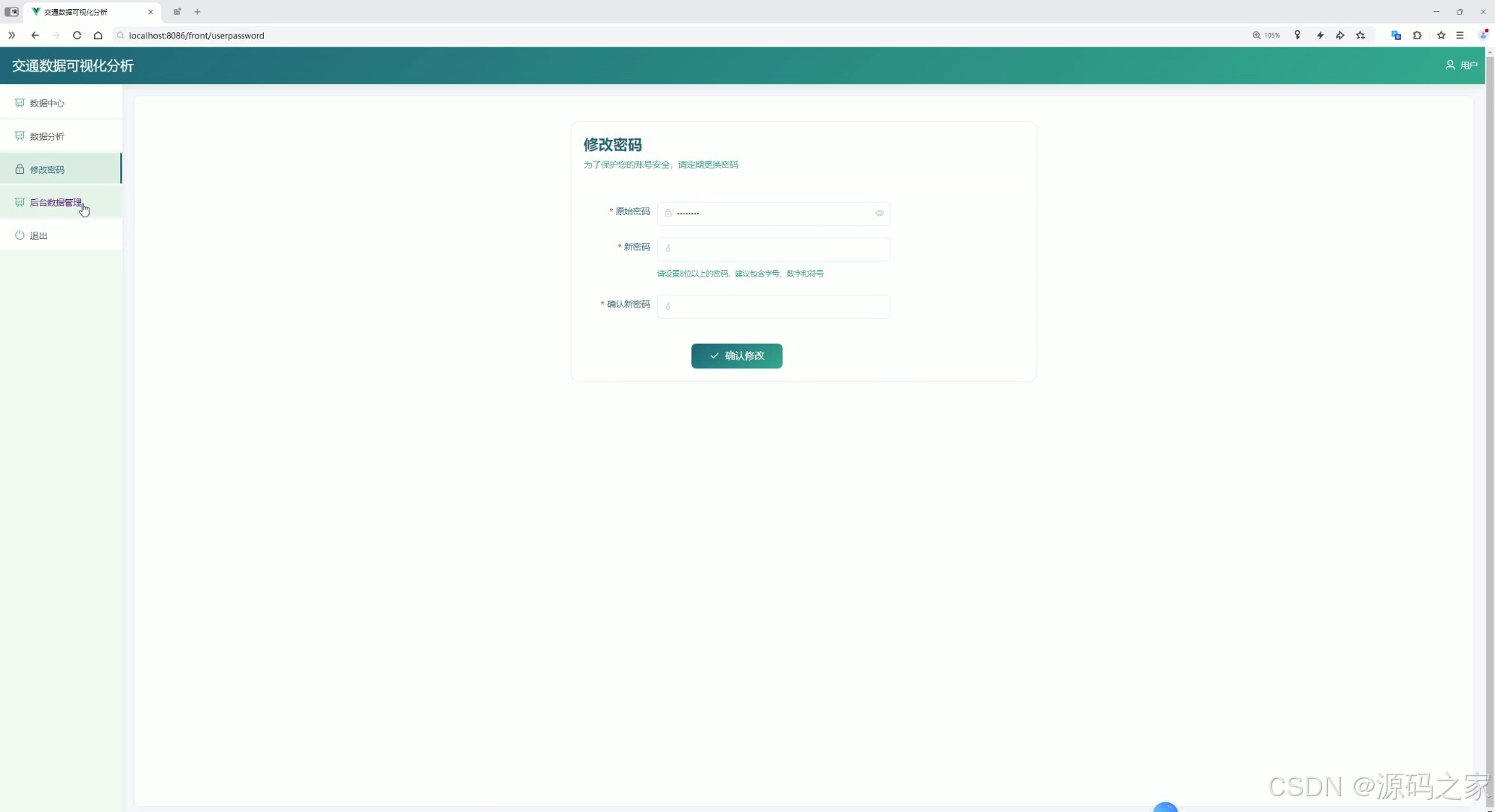Image resolution: width=1495 pixels, height=812 pixels.
Task: Open the 后台数据管理 sidebar link
Action: (56, 202)
